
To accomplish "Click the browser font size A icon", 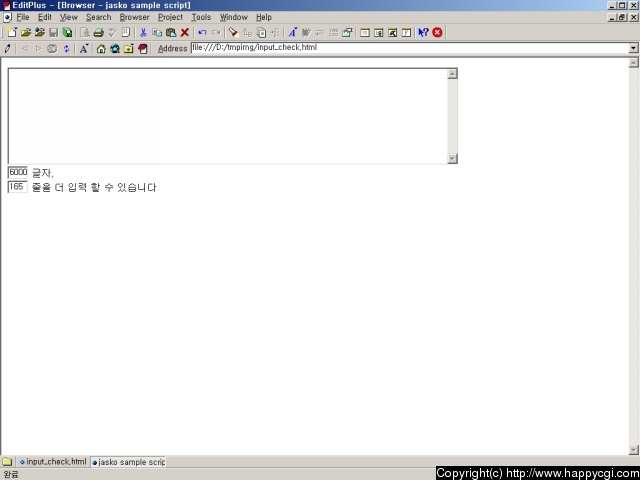I will pos(84,49).
